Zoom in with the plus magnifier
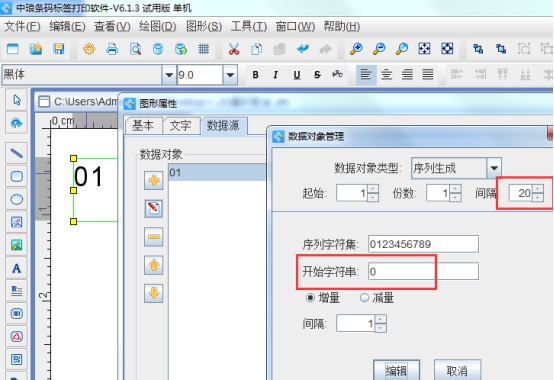 point(356,49)
